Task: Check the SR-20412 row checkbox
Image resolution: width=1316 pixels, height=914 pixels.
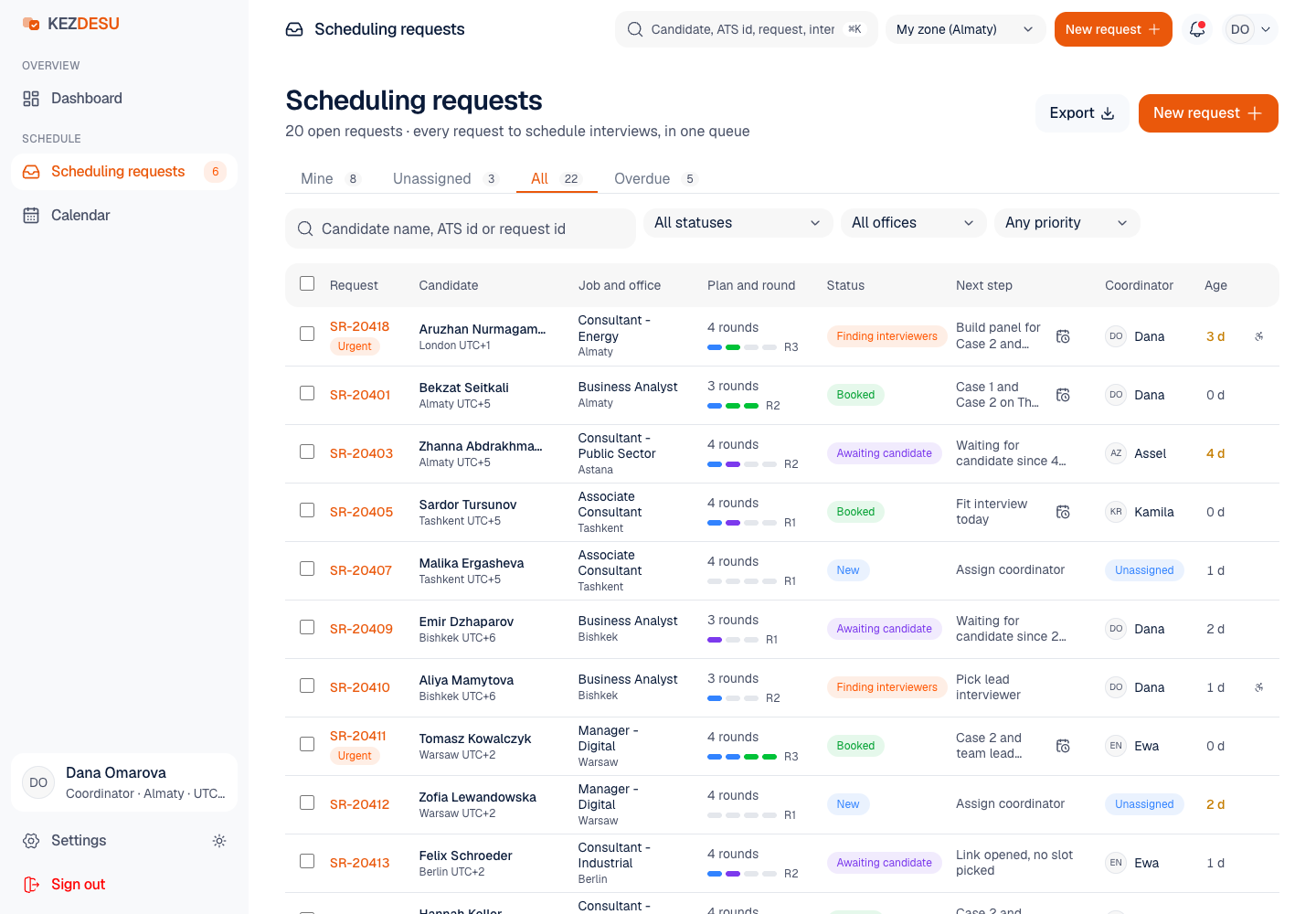Action: point(307,802)
